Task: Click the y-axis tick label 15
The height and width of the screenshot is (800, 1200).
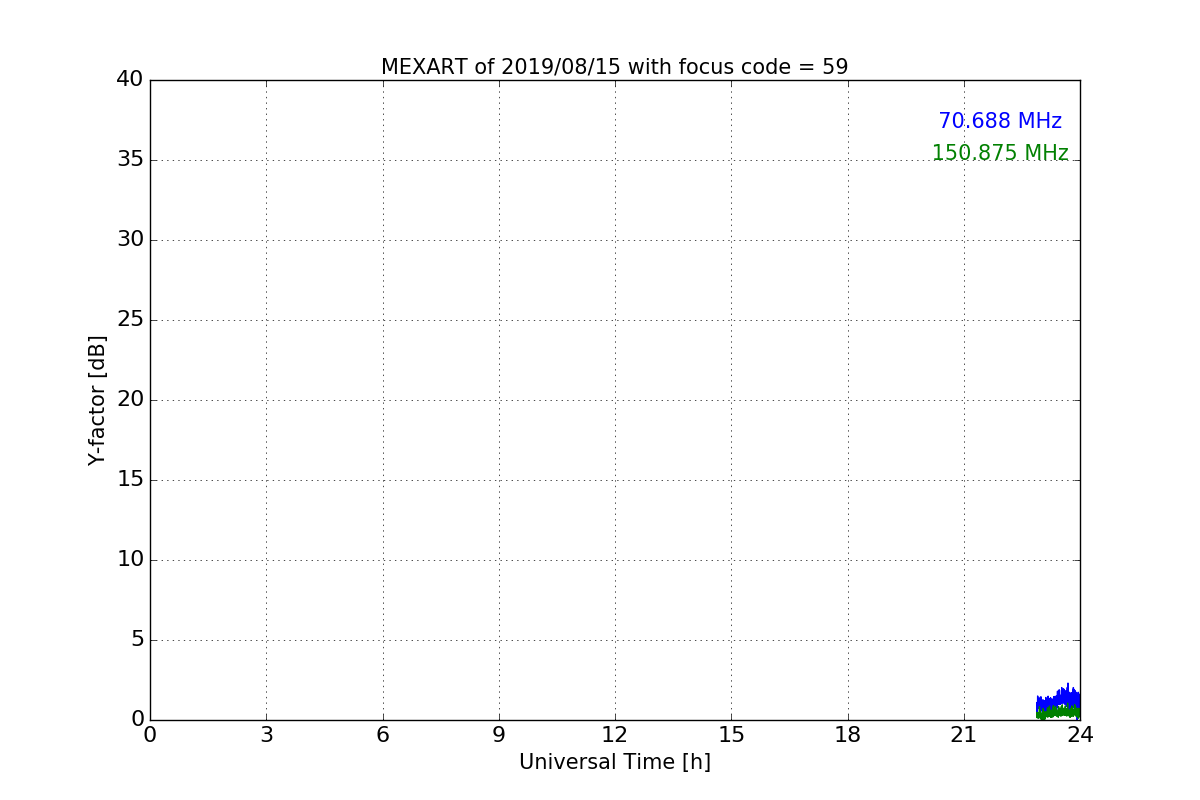Action: point(130,480)
